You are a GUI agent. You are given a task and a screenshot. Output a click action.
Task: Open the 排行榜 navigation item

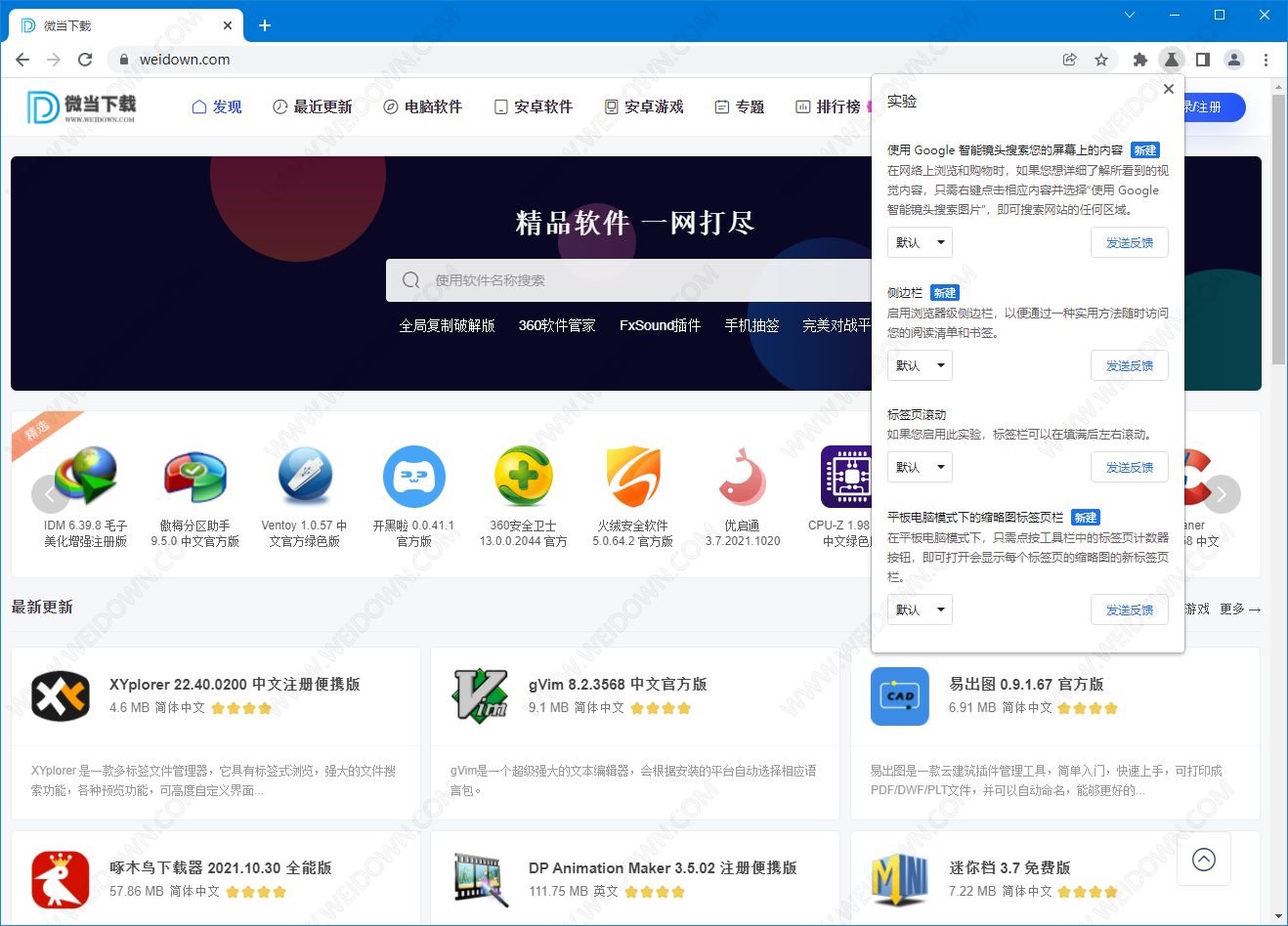829,106
